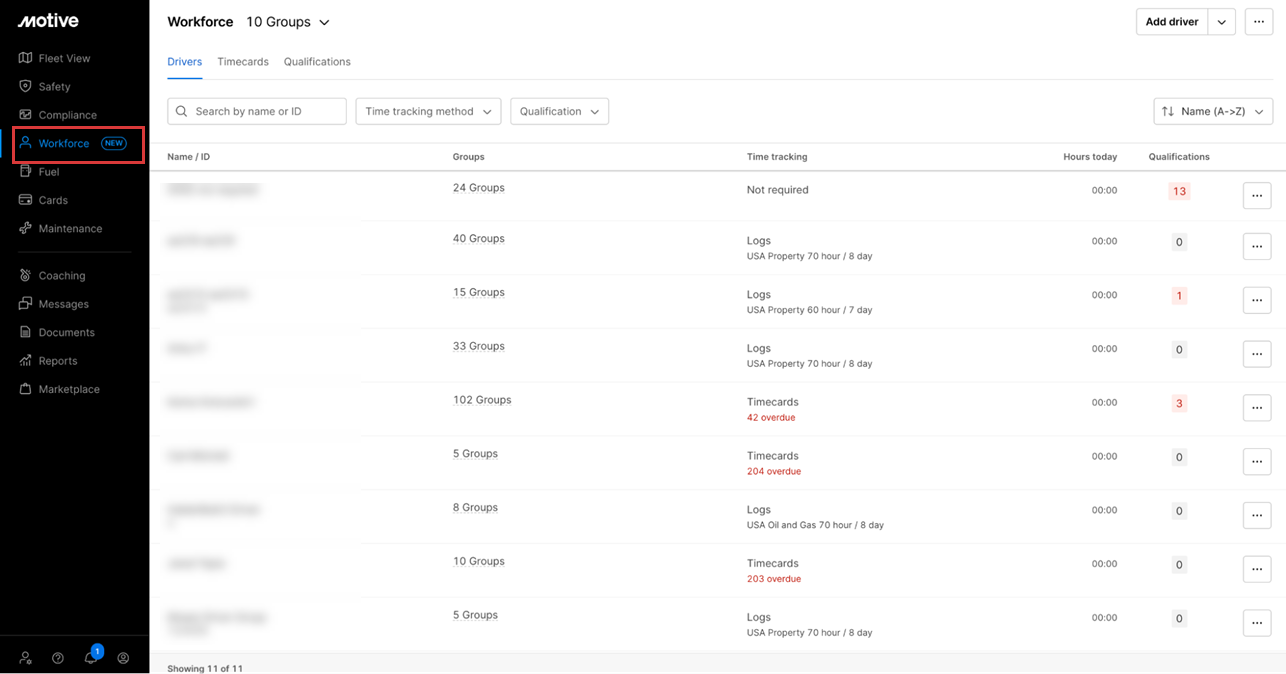Click the 33 Groups link
This screenshot has height=674, width=1286.
point(479,346)
